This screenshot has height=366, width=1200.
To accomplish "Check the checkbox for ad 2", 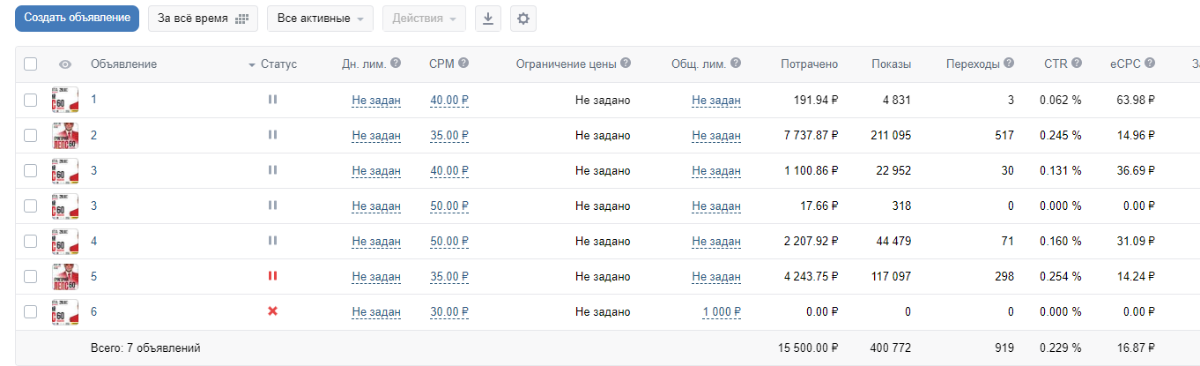I will click(x=30, y=135).
